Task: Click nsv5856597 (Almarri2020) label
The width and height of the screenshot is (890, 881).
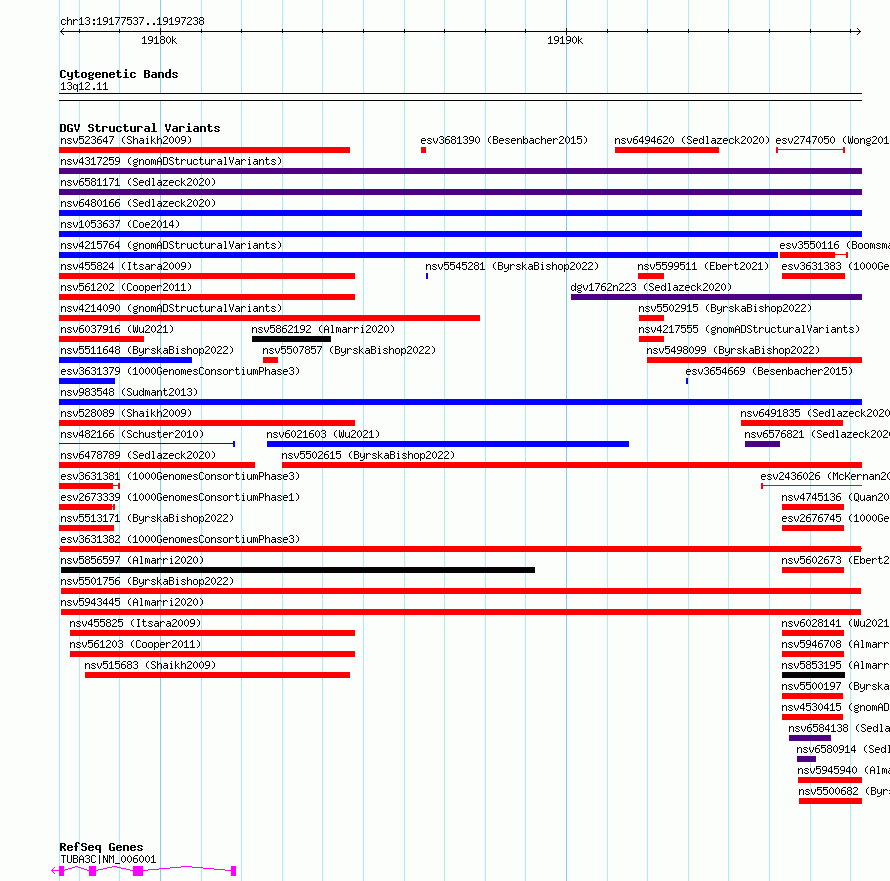Action: click(132, 560)
